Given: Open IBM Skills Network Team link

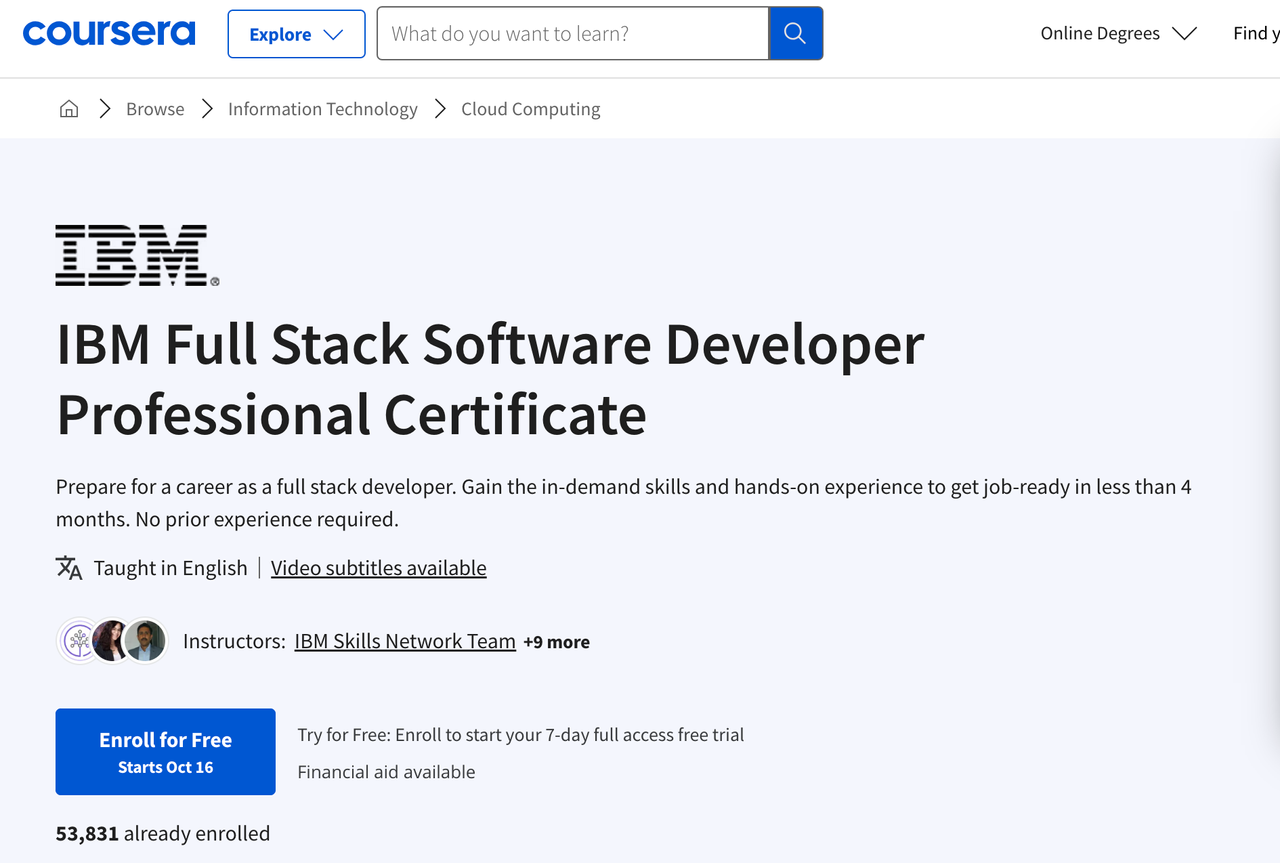Looking at the screenshot, I should pos(405,641).
